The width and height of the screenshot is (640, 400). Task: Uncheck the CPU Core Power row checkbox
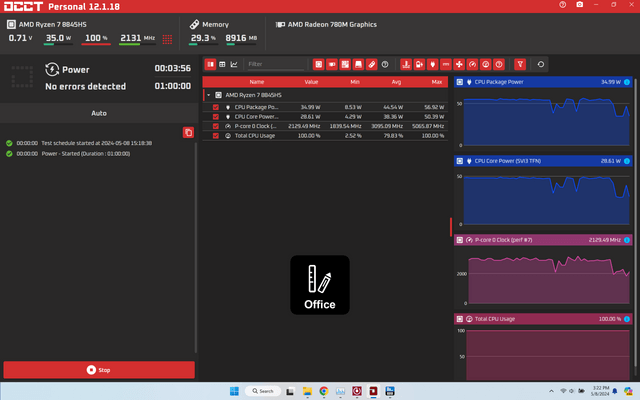click(216, 117)
